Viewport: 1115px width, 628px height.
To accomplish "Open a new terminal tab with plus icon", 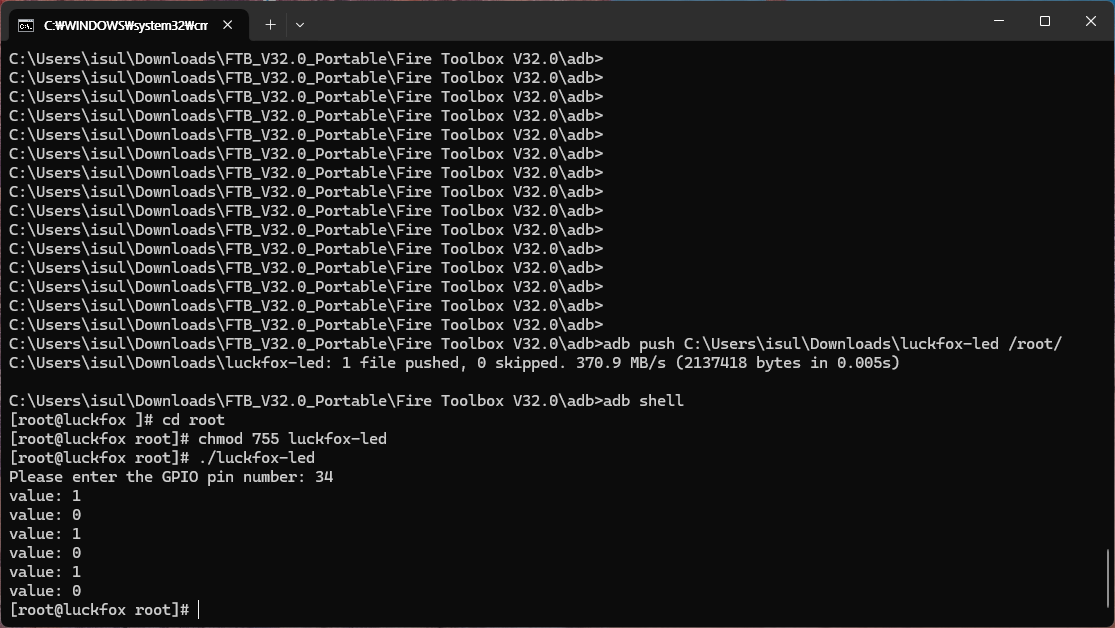I will click(x=270, y=25).
